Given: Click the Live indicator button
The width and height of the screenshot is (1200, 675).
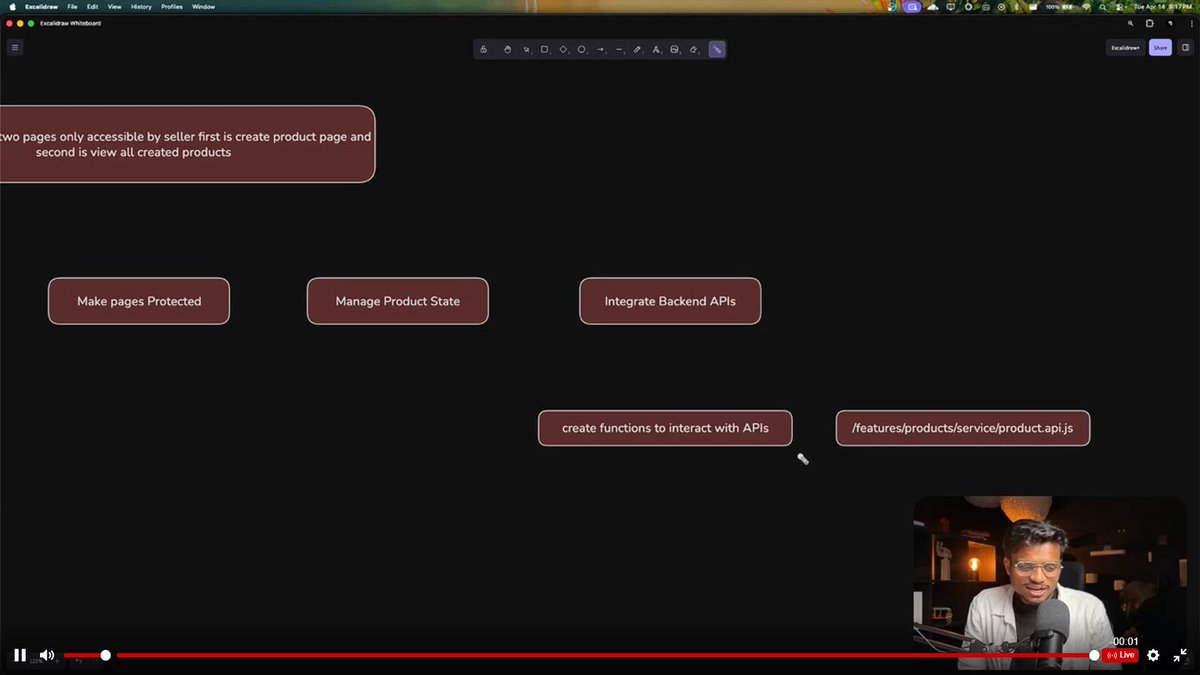Looking at the screenshot, I should point(1121,655).
